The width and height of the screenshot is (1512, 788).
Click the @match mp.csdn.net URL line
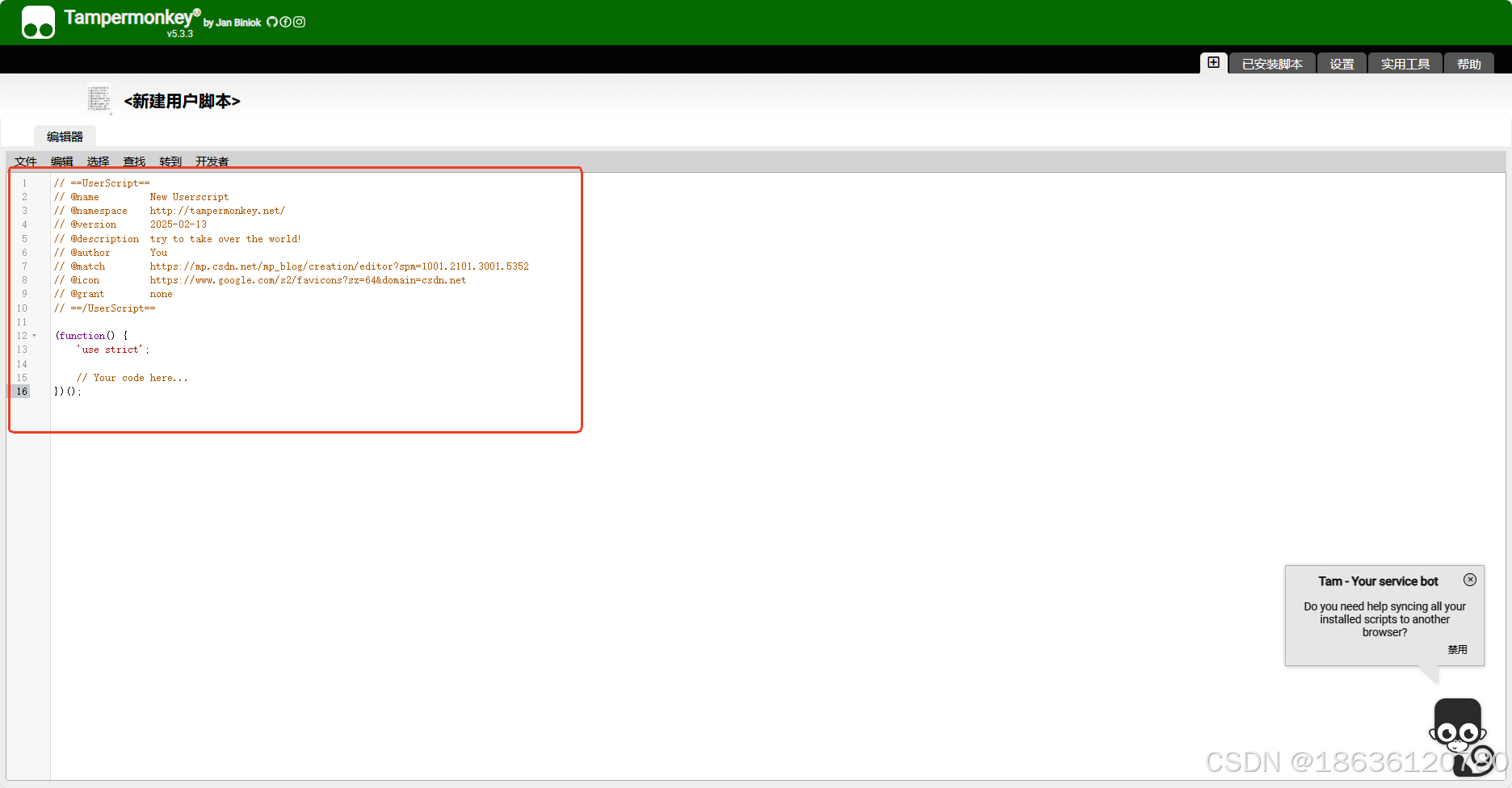coord(292,266)
